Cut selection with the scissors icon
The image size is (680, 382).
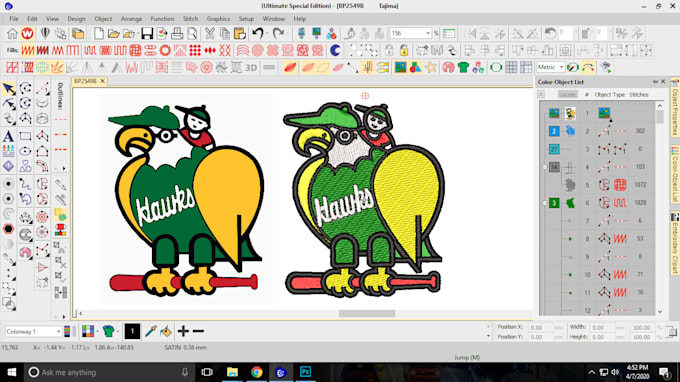point(209,33)
